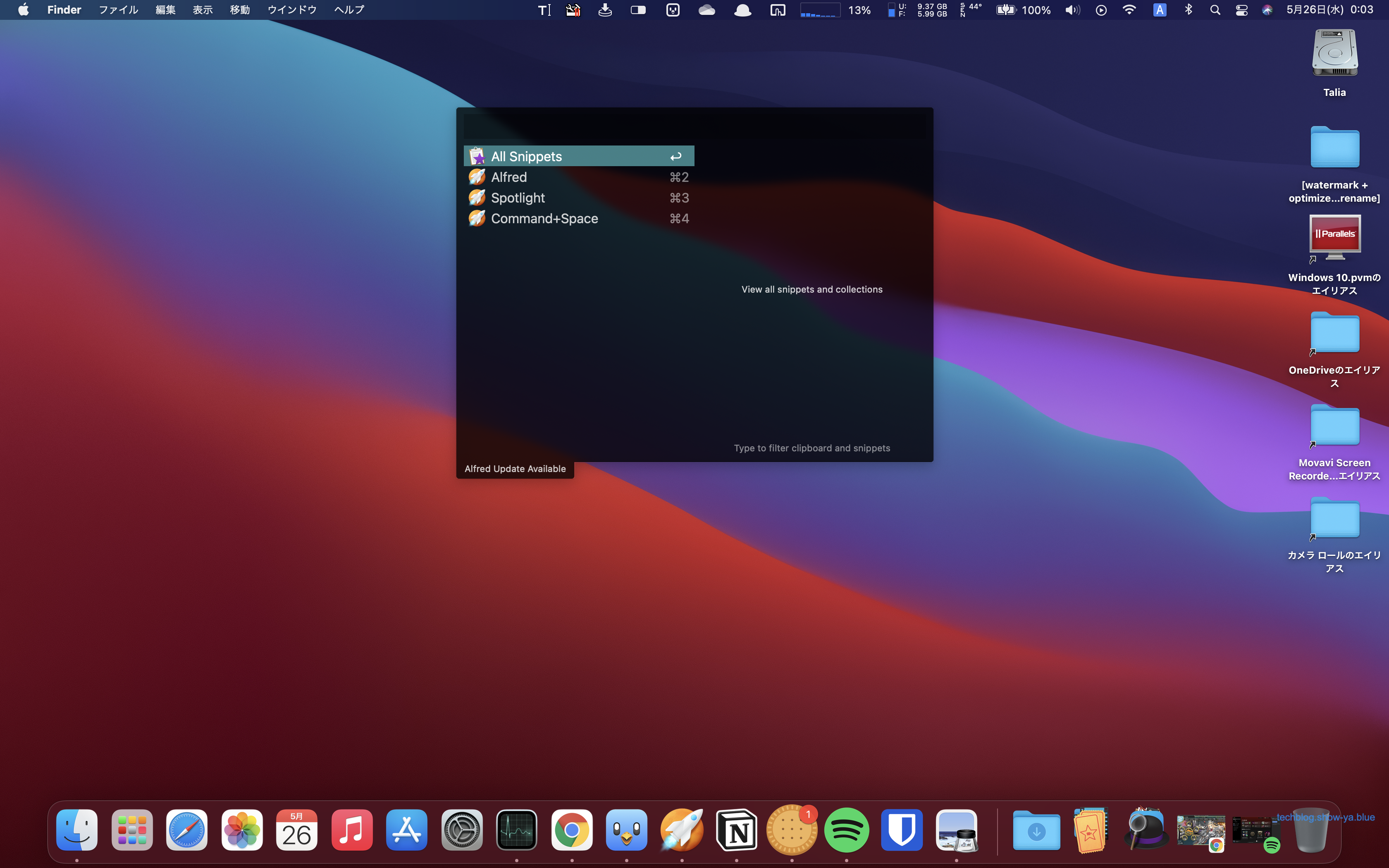Launch Google Chrome from the Dock
Viewport: 1389px width, 868px height.
[x=572, y=830]
